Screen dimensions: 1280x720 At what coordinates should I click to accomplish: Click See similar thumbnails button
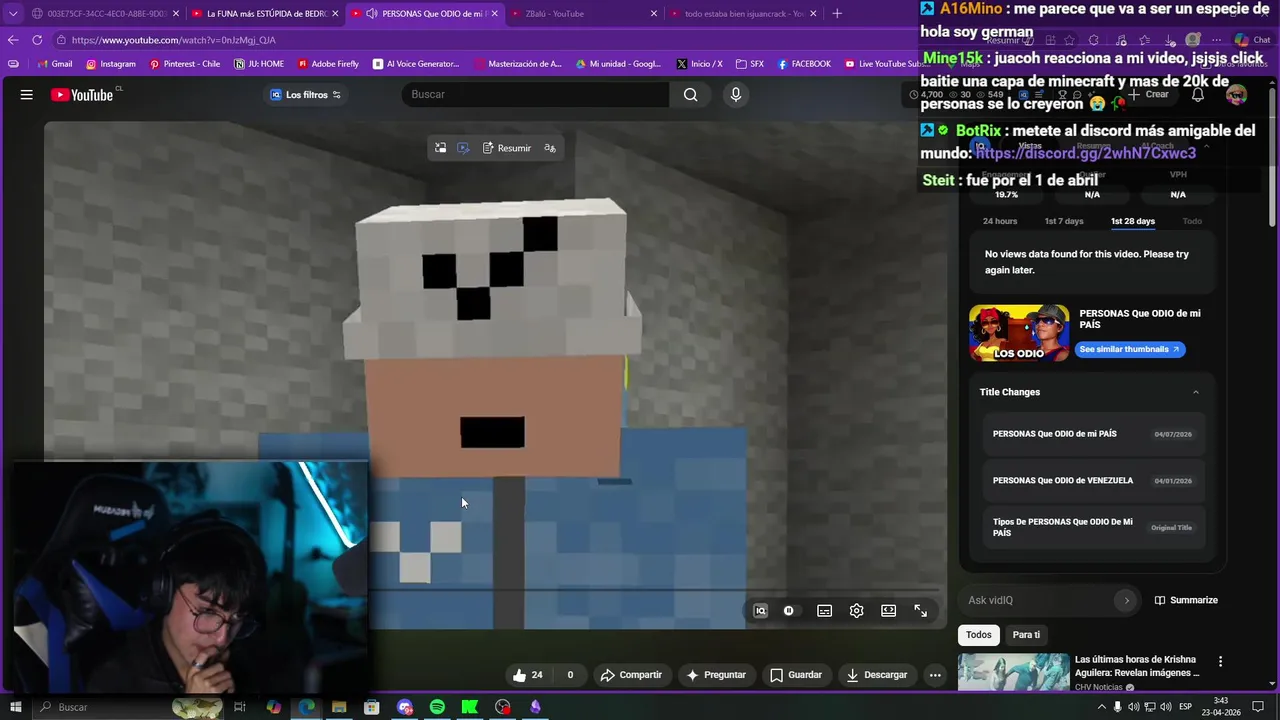[x=1130, y=349]
